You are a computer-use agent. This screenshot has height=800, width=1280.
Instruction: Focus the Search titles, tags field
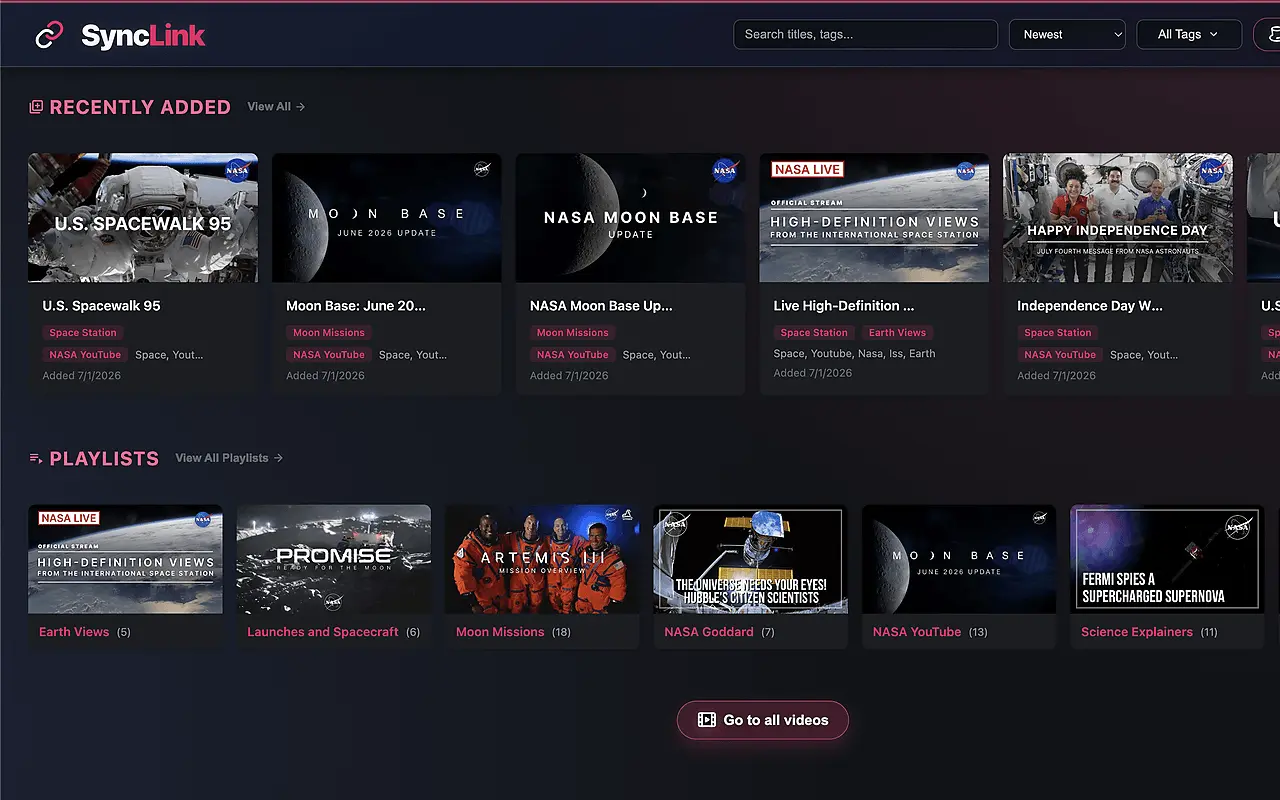tap(865, 34)
